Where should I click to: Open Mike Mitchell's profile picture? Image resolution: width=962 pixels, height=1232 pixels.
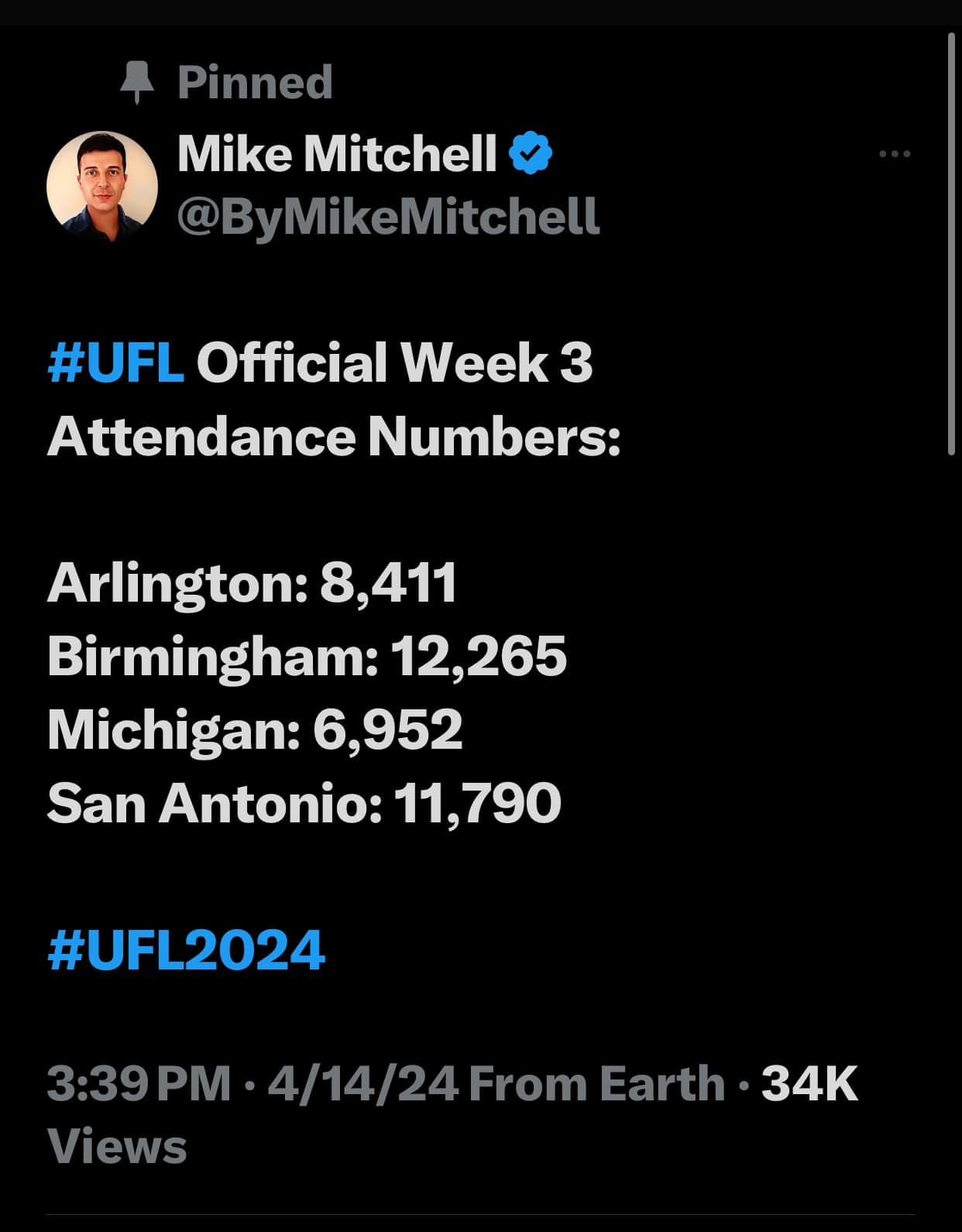102,186
